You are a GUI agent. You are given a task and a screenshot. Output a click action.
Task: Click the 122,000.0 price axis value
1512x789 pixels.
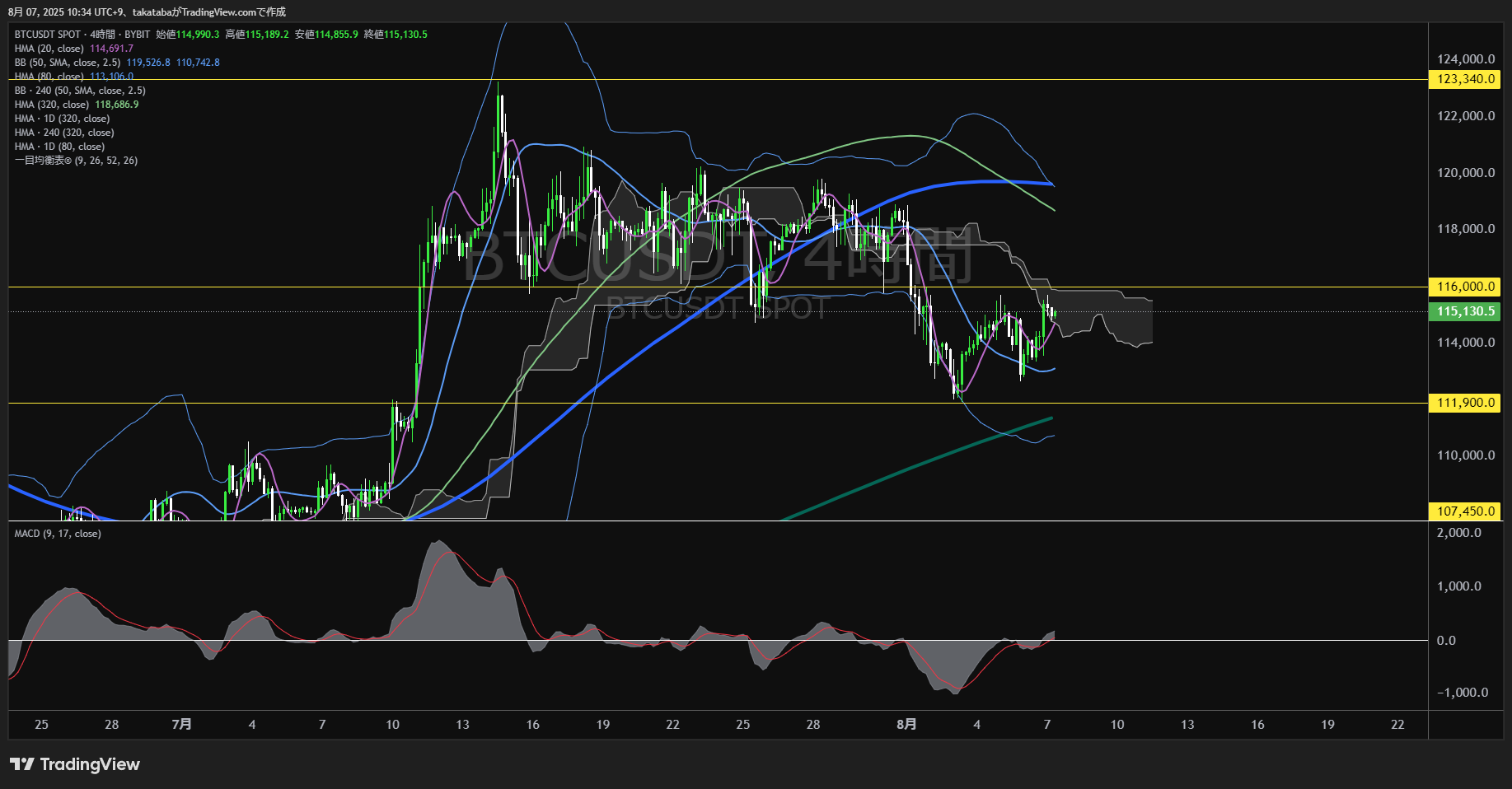[x=1466, y=116]
